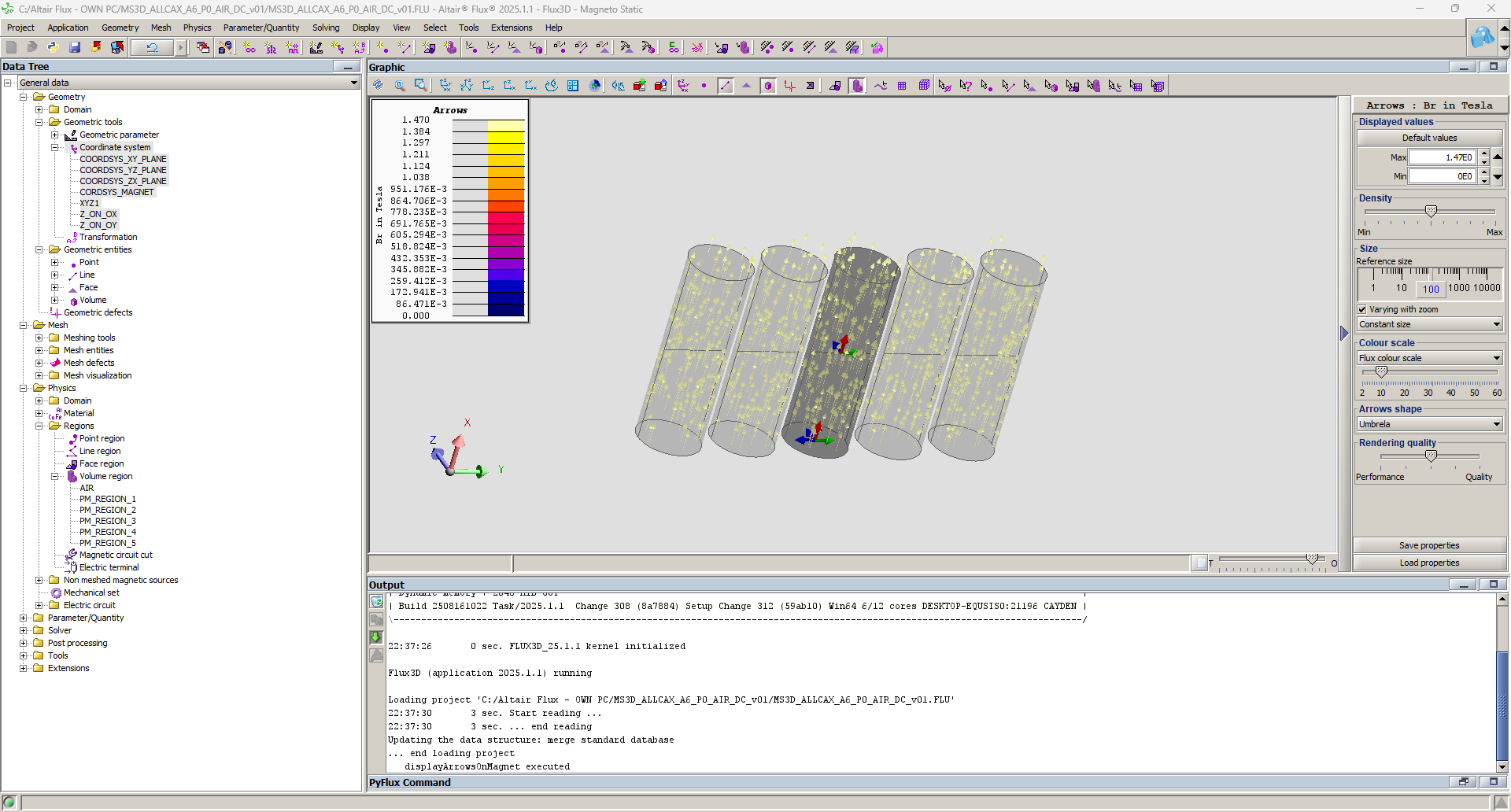Image resolution: width=1511 pixels, height=812 pixels.
Task: Click the magnetic circuit cut icon in tree
Action: (71, 555)
